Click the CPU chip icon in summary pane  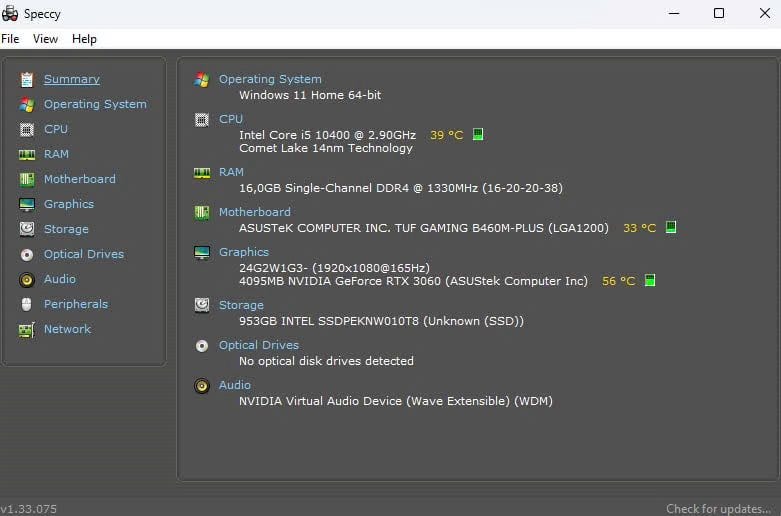(202, 120)
